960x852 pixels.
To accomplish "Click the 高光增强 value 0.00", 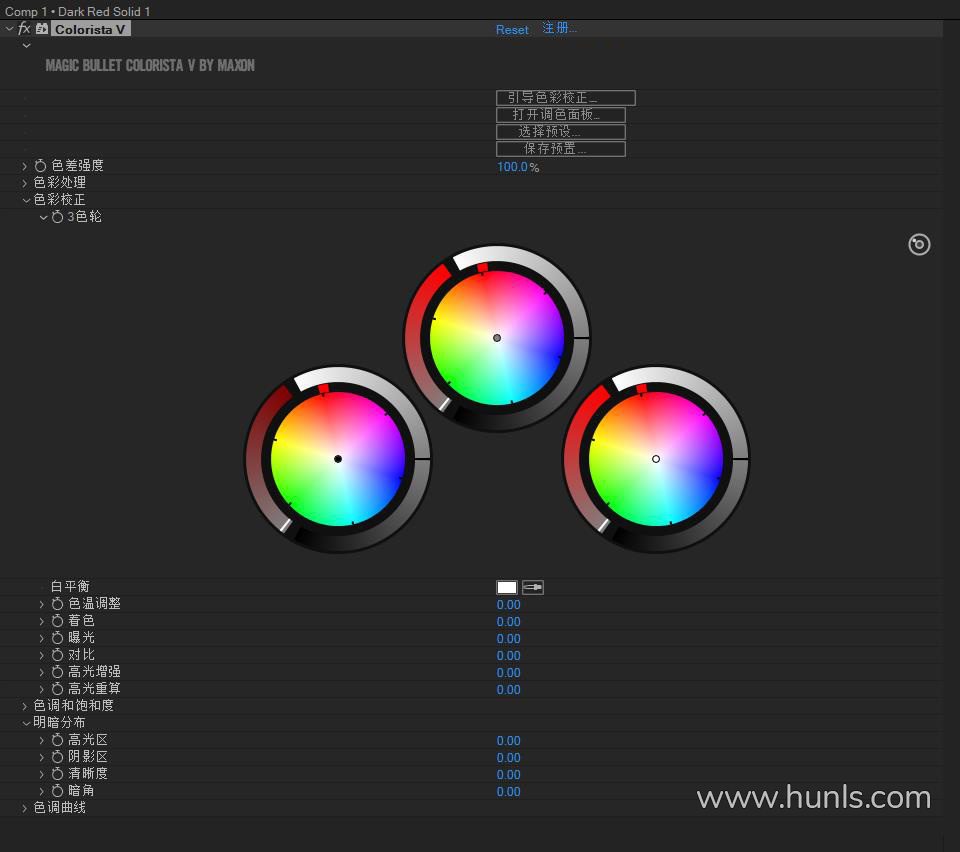I will click(x=509, y=673).
